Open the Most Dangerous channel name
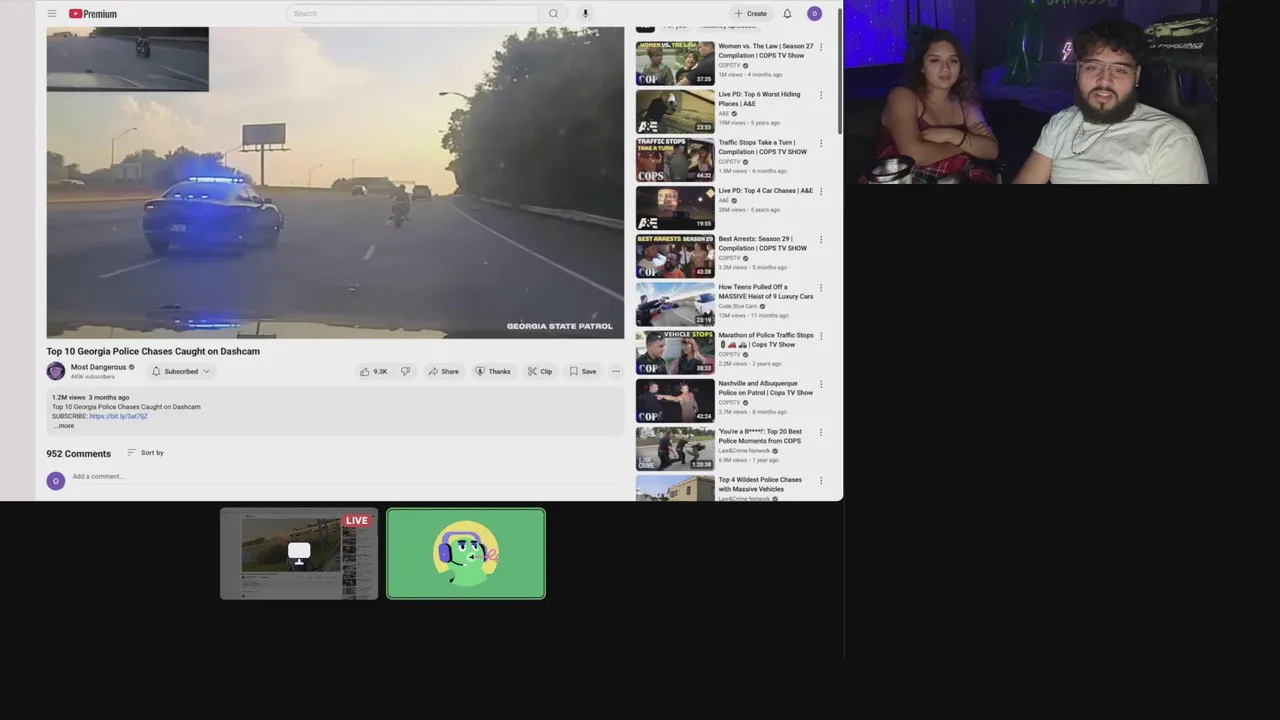 click(x=98, y=367)
